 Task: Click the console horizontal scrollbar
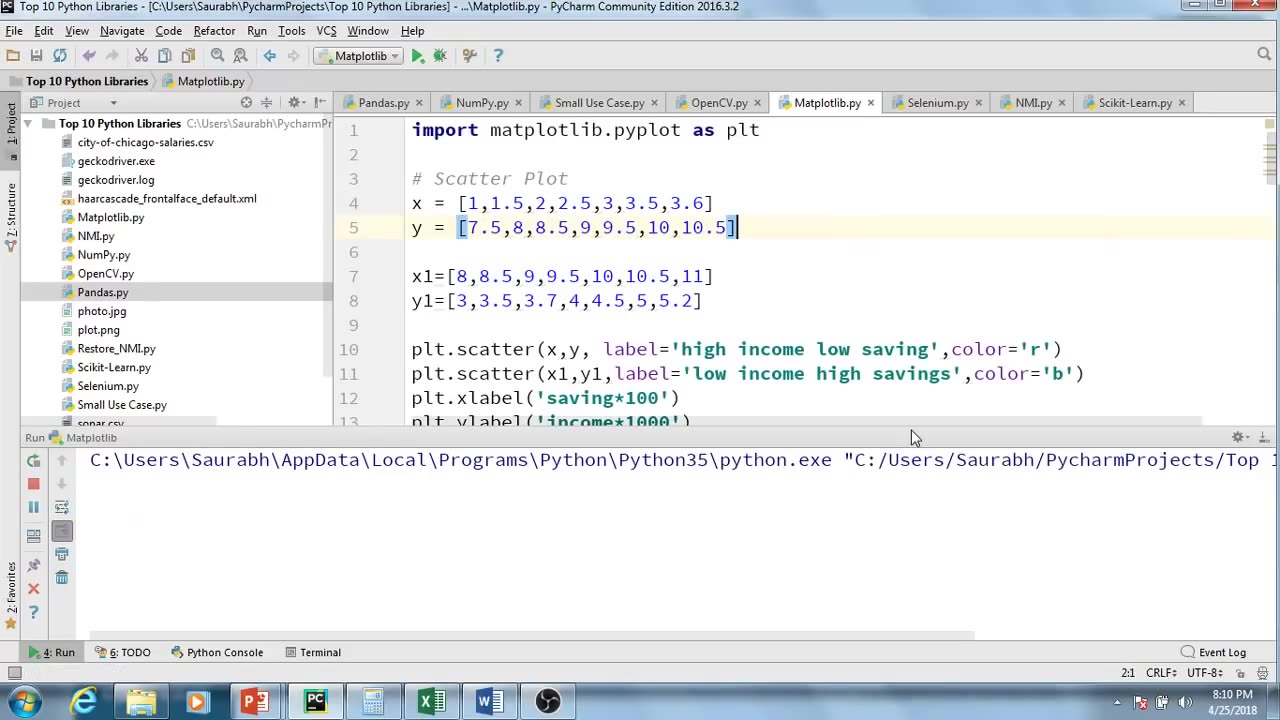[532, 636]
